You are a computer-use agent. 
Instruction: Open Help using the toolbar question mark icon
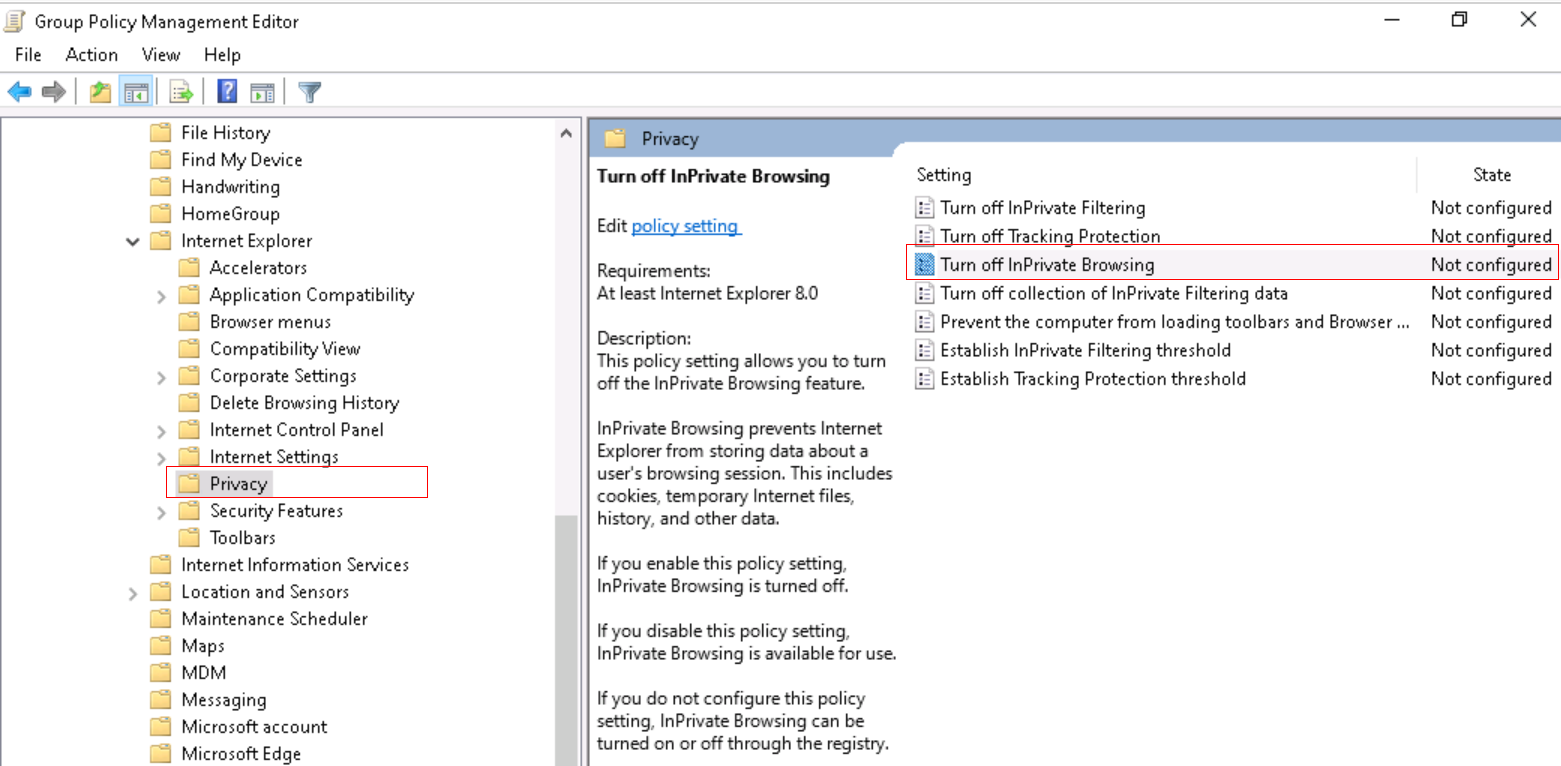click(x=225, y=91)
